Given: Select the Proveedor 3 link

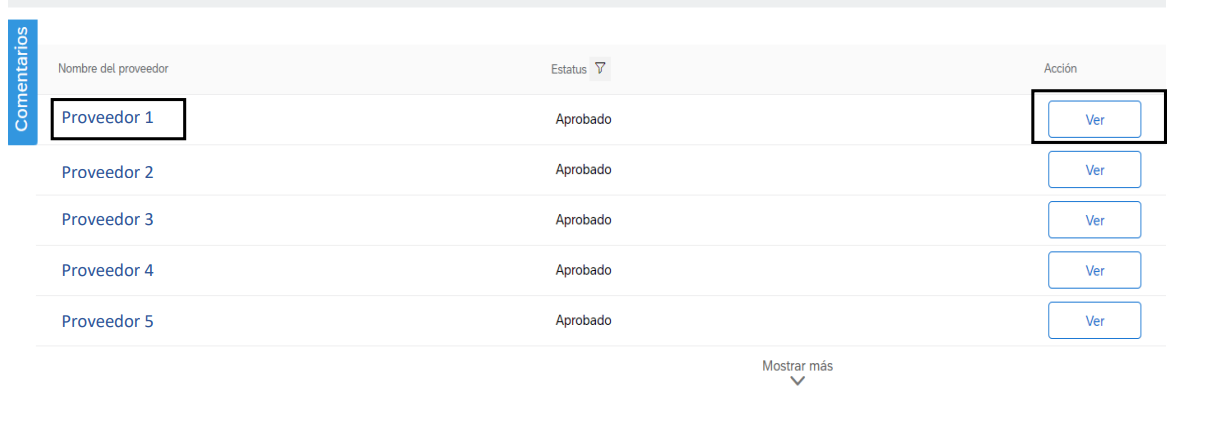Looking at the screenshot, I should (x=108, y=219).
